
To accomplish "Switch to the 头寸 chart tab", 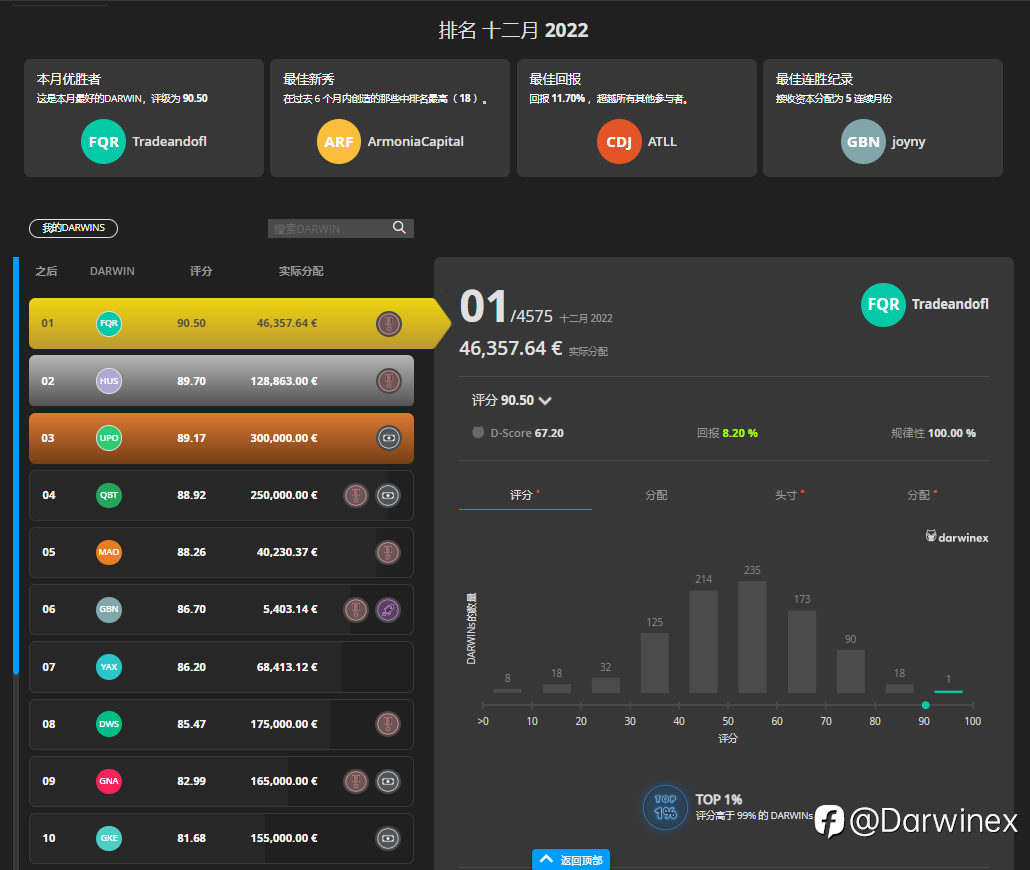I will click(787, 495).
